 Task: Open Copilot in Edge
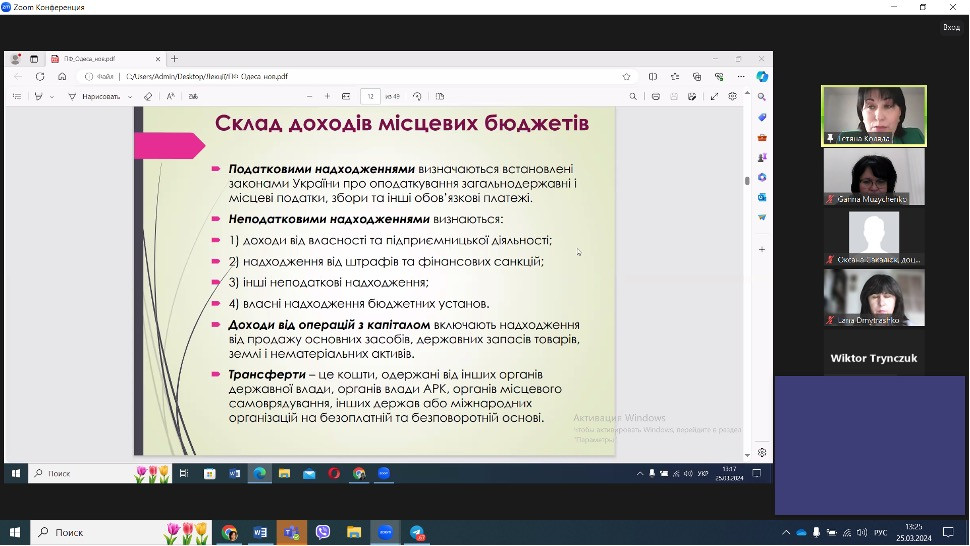pyautogui.click(x=762, y=77)
